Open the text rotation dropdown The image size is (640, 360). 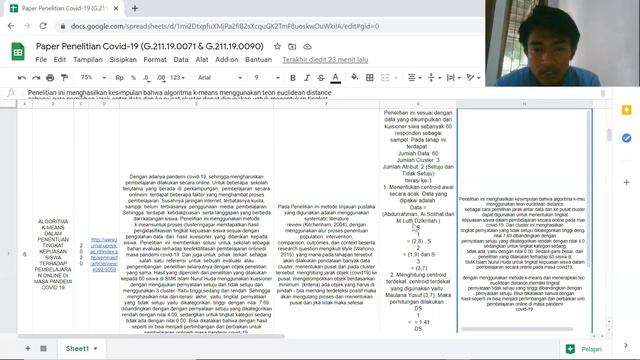point(473,78)
